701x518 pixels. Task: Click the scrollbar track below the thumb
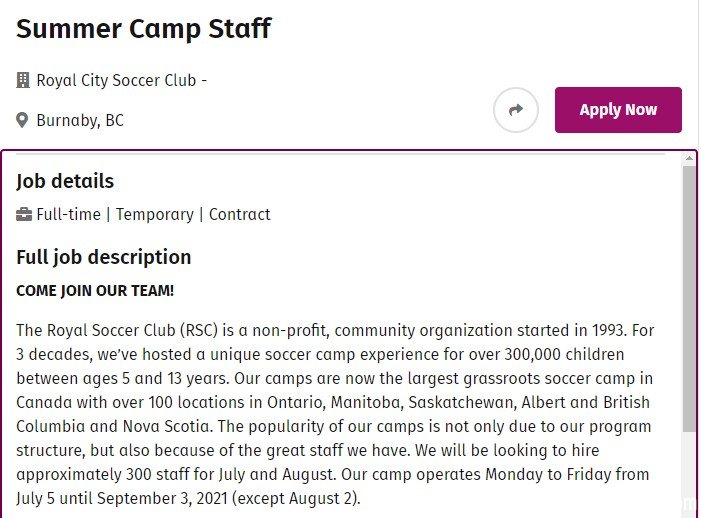pyautogui.click(x=689, y=474)
